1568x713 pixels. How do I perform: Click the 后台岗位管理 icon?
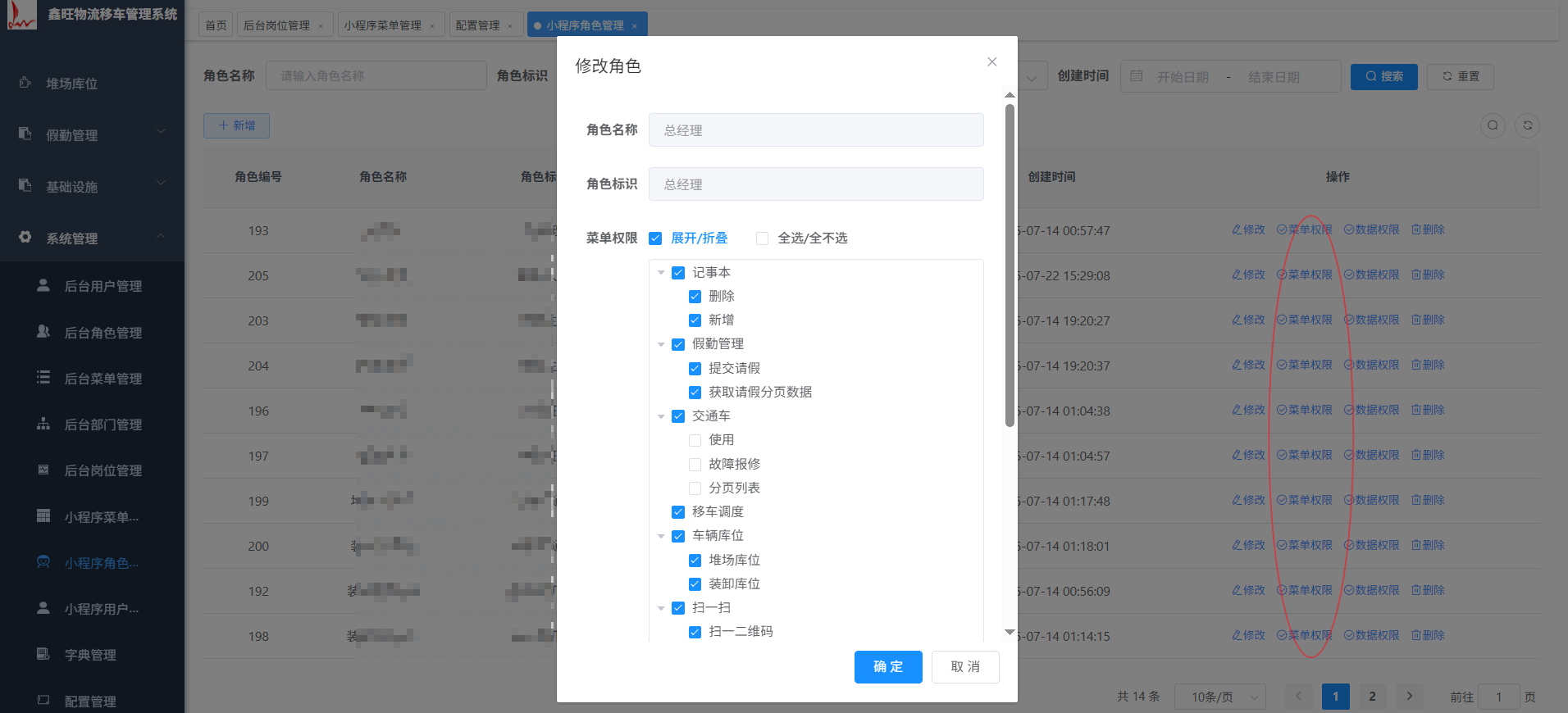(x=43, y=470)
